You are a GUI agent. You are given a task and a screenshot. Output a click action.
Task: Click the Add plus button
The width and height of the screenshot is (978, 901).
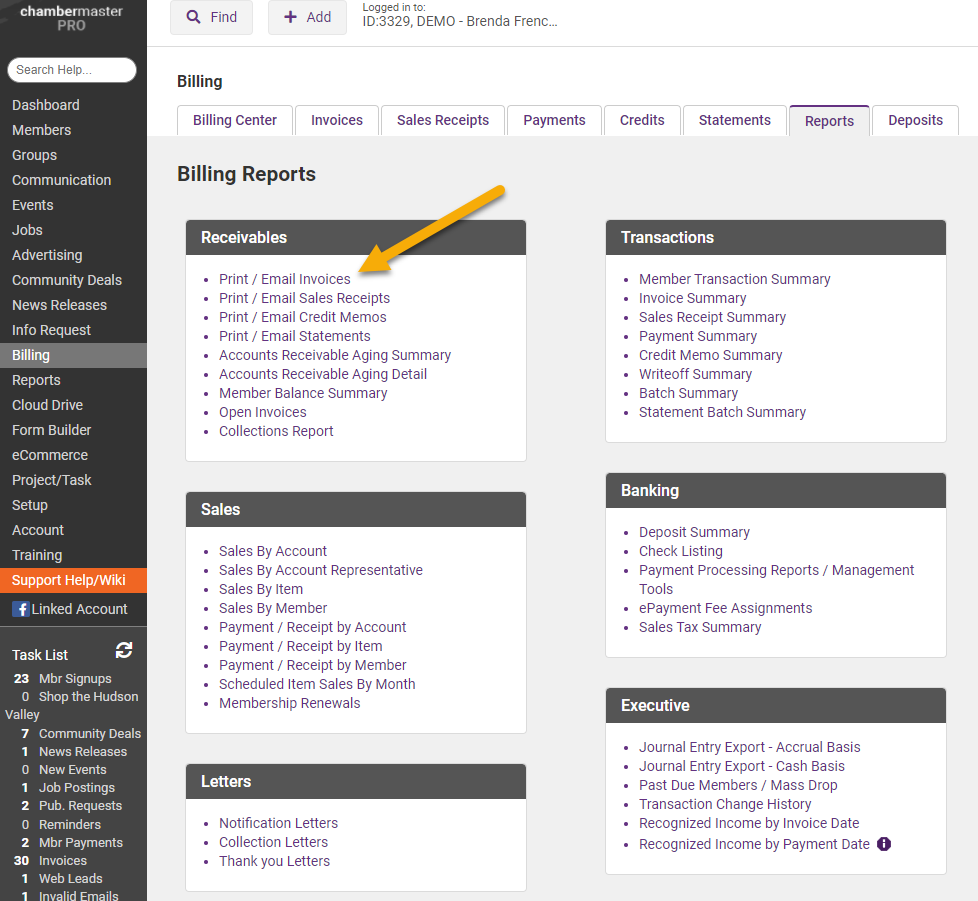click(x=307, y=17)
